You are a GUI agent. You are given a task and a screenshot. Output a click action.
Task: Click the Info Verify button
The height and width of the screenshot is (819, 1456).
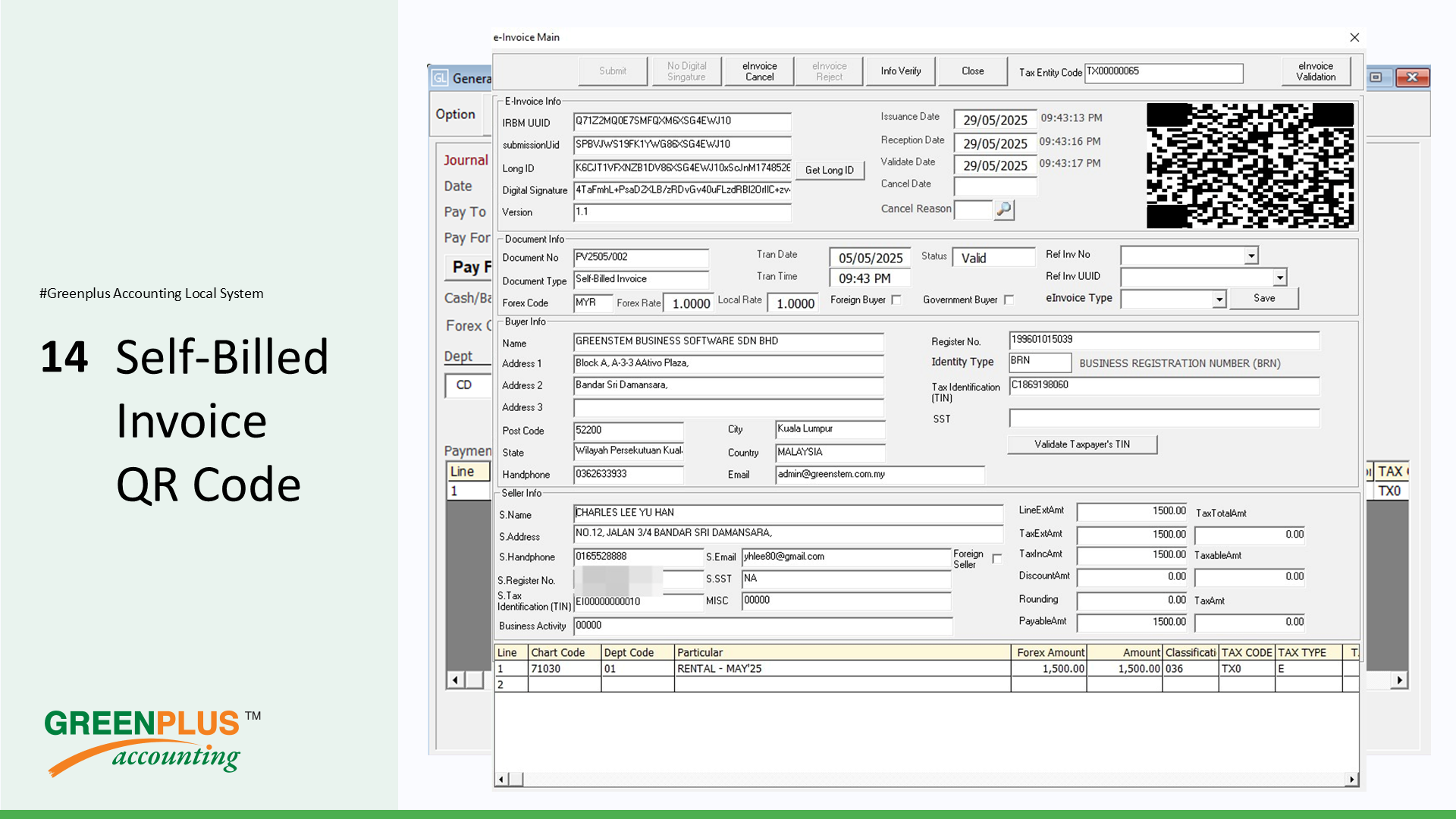(901, 71)
